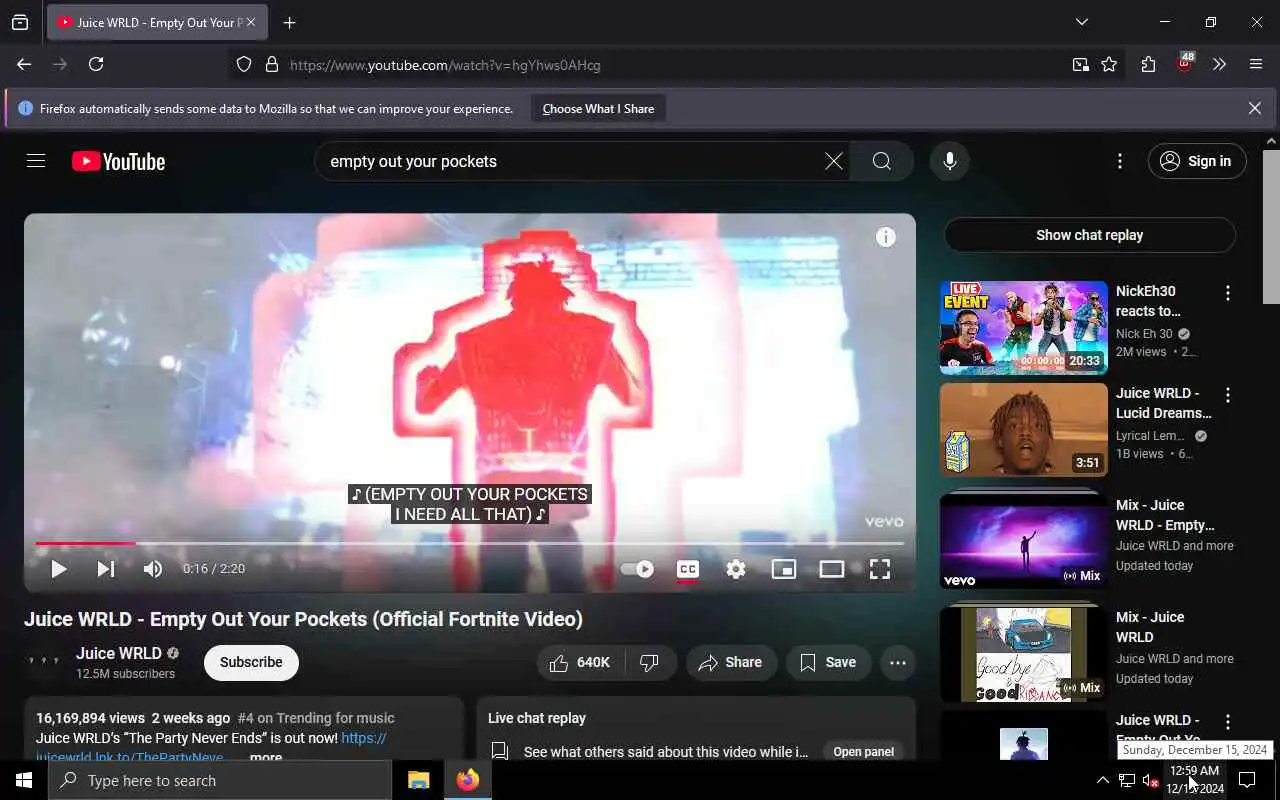The height and width of the screenshot is (800, 1280).
Task: Focus the Firefox URL address bar
Action: coord(670,65)
